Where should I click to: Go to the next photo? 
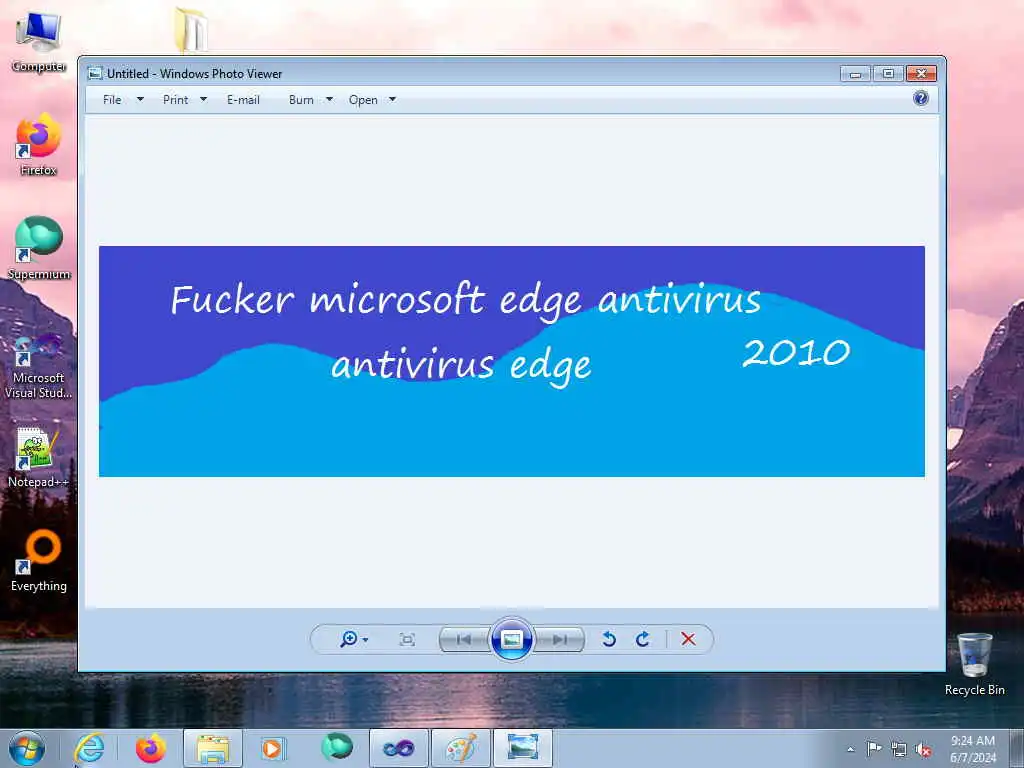pyautogui.click(x=559, y=639)
